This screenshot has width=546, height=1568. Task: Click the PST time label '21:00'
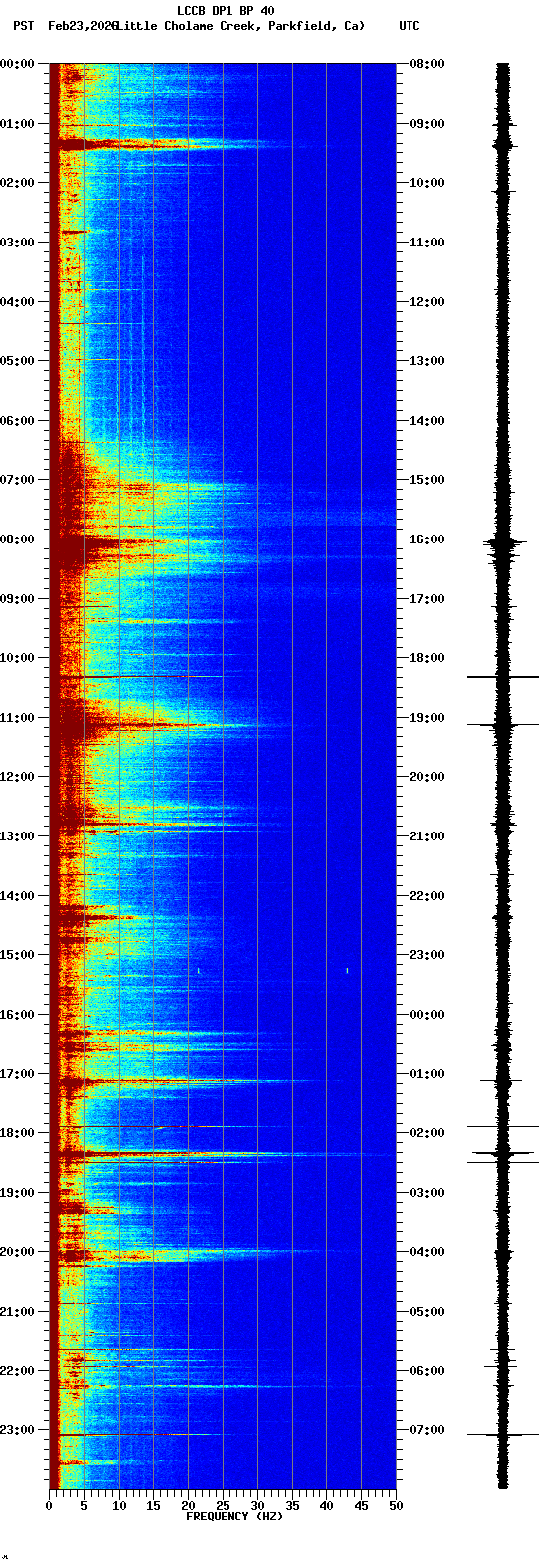click(x=17, y=1312)
